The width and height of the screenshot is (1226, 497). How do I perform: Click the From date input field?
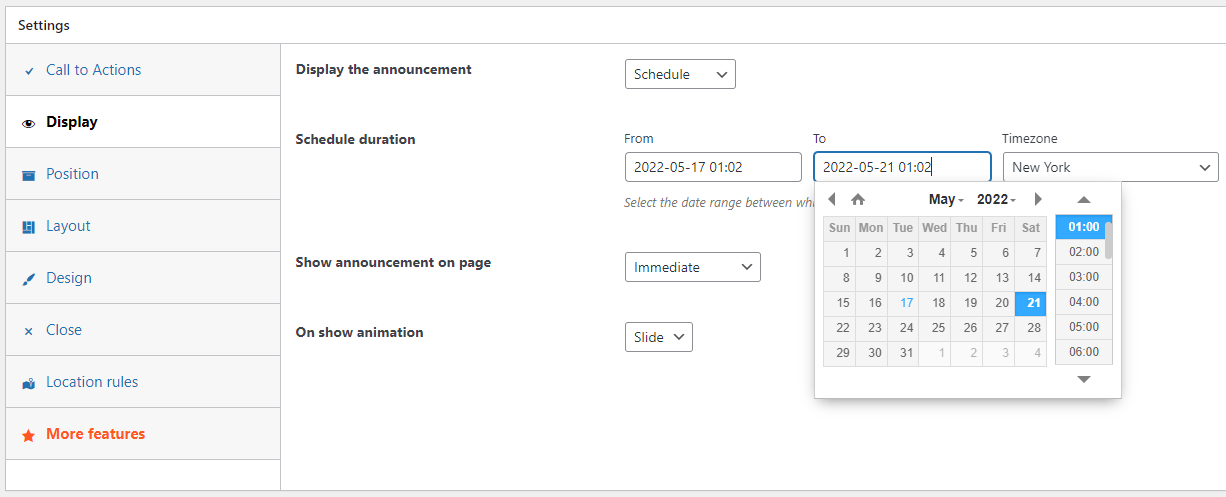tap(712, 167)
